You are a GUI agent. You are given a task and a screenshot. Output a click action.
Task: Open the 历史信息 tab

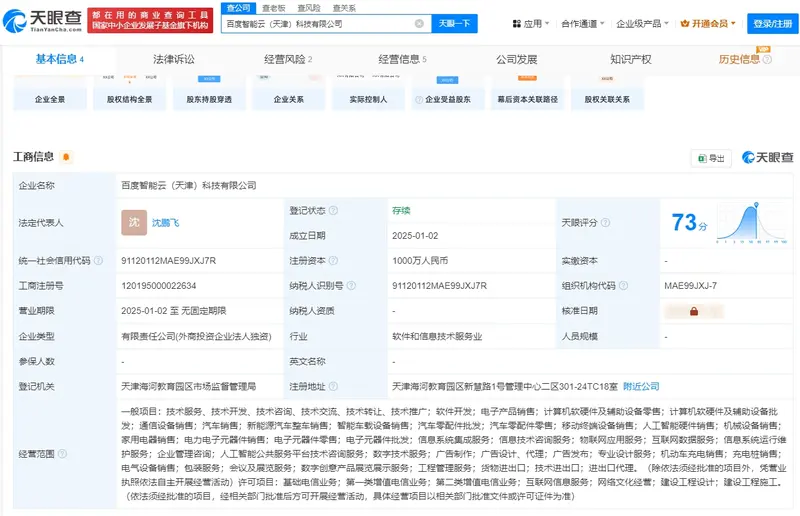coord(739,59)
